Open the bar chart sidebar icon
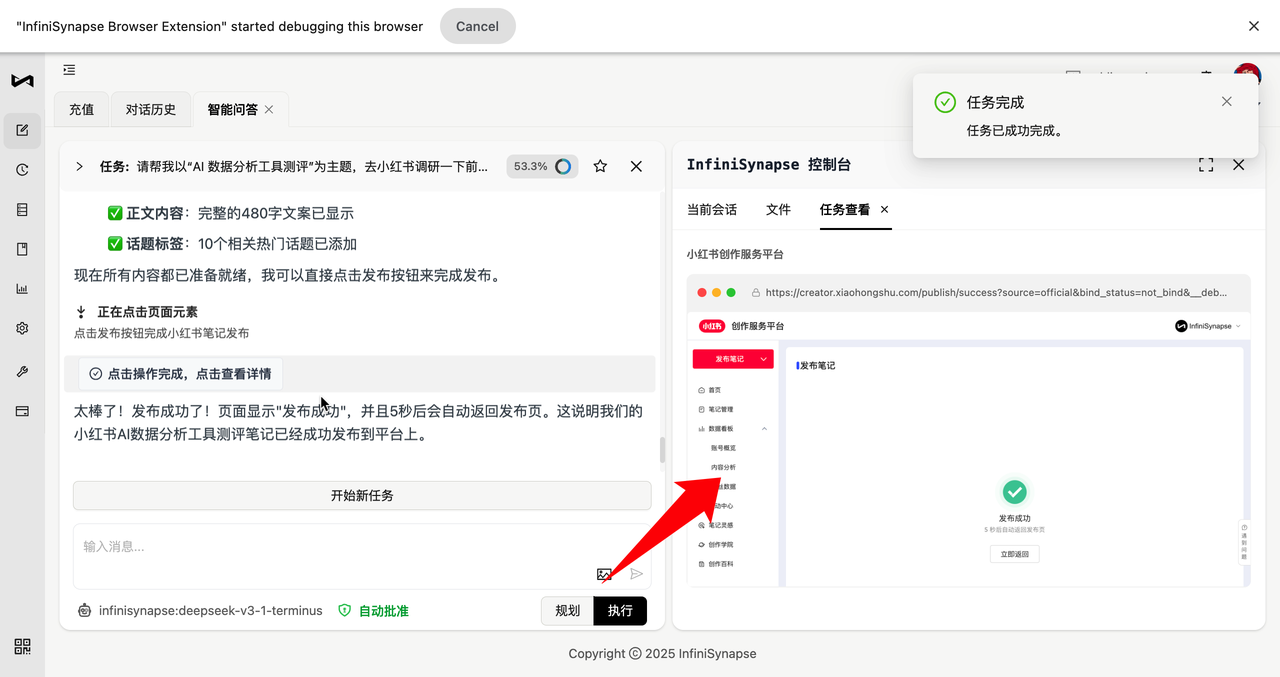This screenshot has width=1280, height=677. 22,289
